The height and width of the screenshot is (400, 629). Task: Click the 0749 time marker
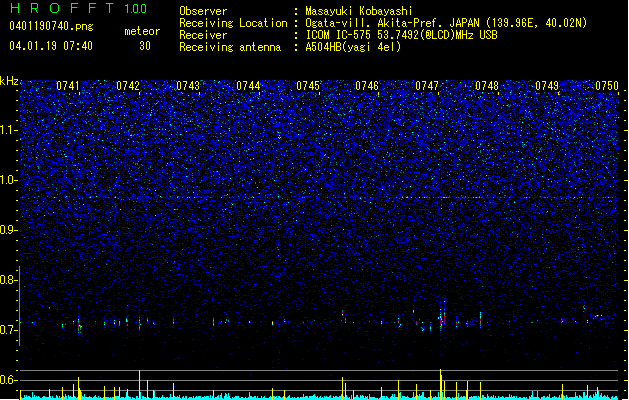[x=547, y=86]
